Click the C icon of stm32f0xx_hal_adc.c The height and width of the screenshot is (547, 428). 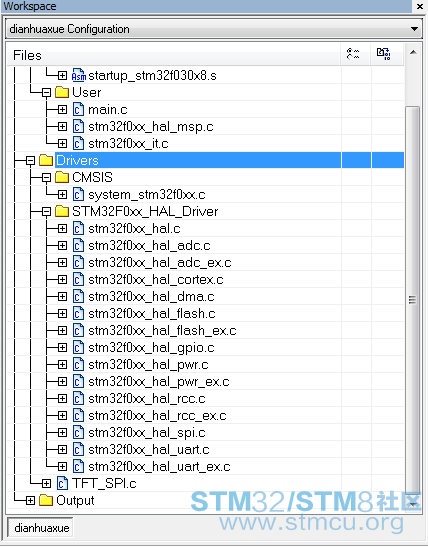point(78,246)
